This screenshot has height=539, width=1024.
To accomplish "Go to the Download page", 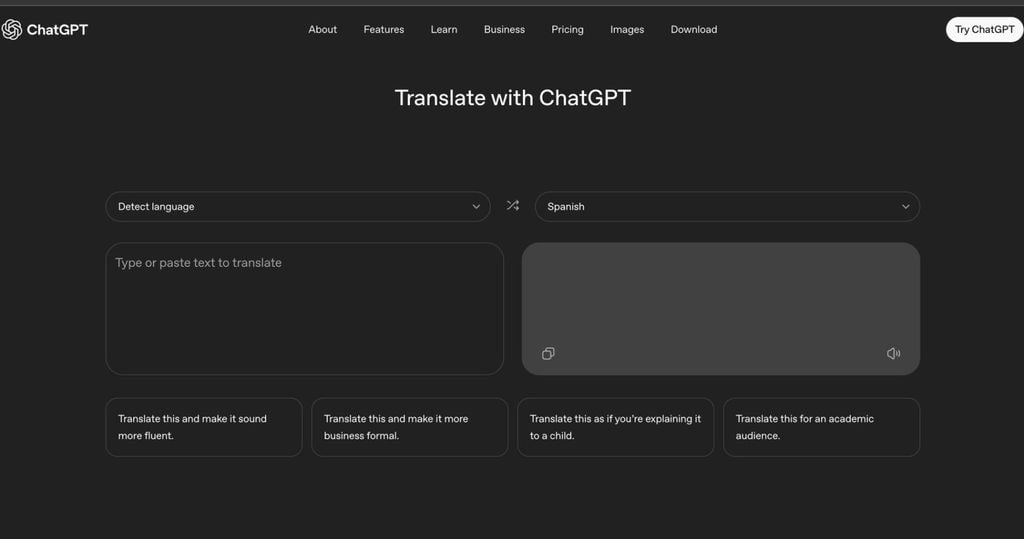I will click(694, 29).
